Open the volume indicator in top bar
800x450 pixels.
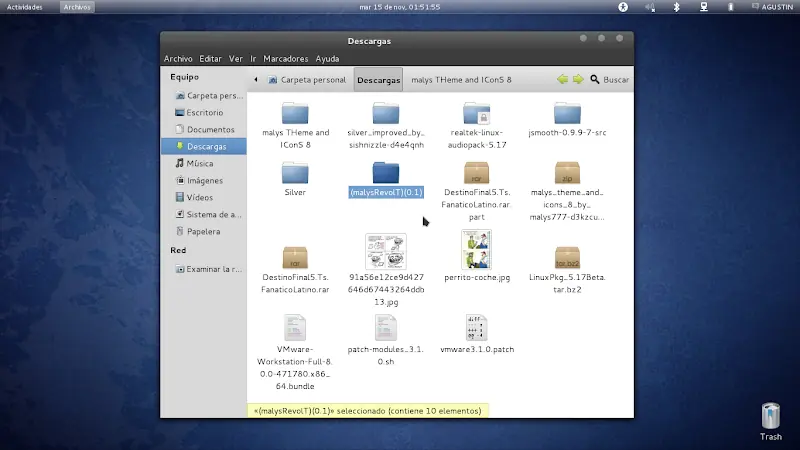coord(649,7)
